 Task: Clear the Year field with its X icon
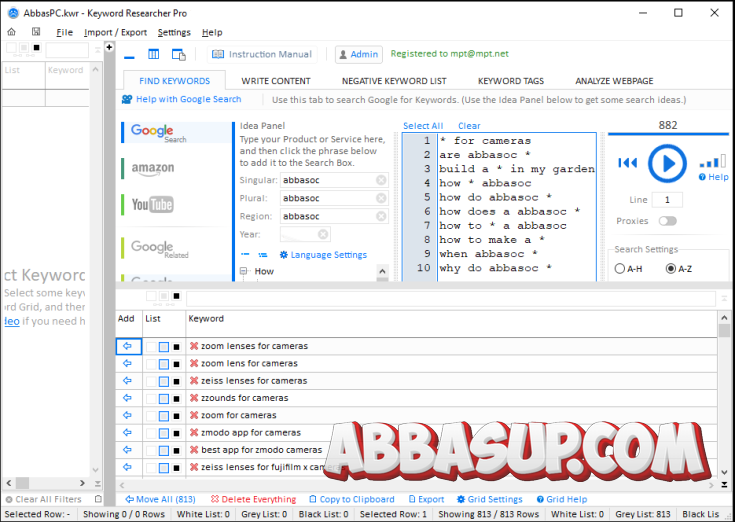(x=323, y=234)
